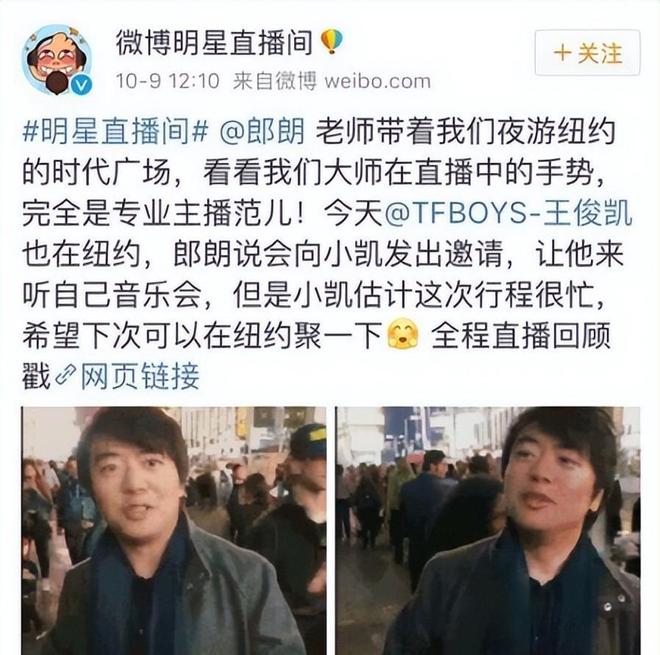Open the @TFBOYS-王俊凯 mention
Viewport: 660px width, 655px height.
coord(508,213)
